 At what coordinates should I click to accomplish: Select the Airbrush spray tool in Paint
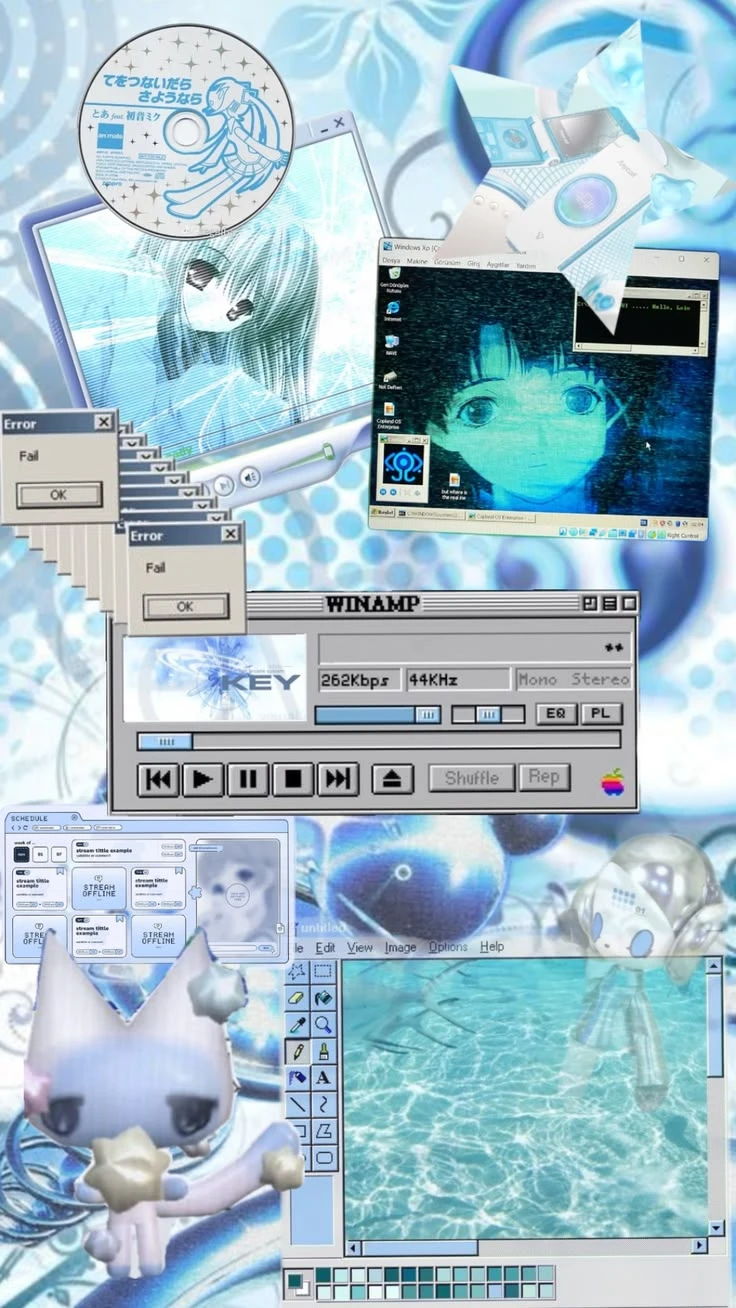[297, 1078]
